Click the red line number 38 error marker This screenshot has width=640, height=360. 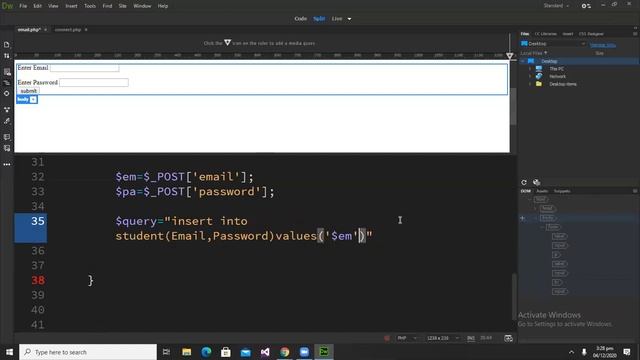38,280
